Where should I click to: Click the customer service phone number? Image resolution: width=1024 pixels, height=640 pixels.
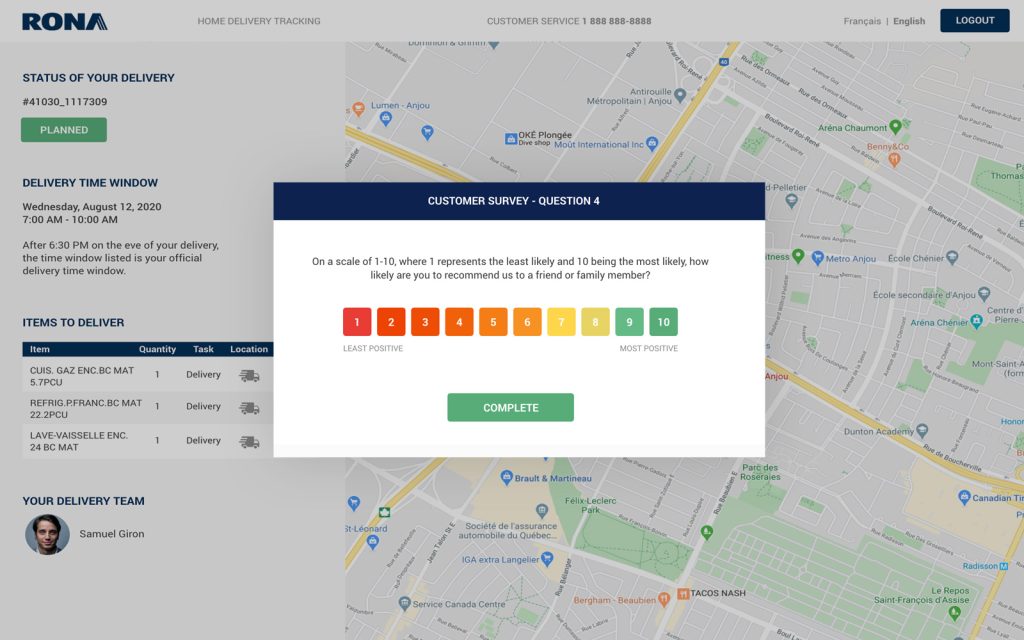click(616, 21)
